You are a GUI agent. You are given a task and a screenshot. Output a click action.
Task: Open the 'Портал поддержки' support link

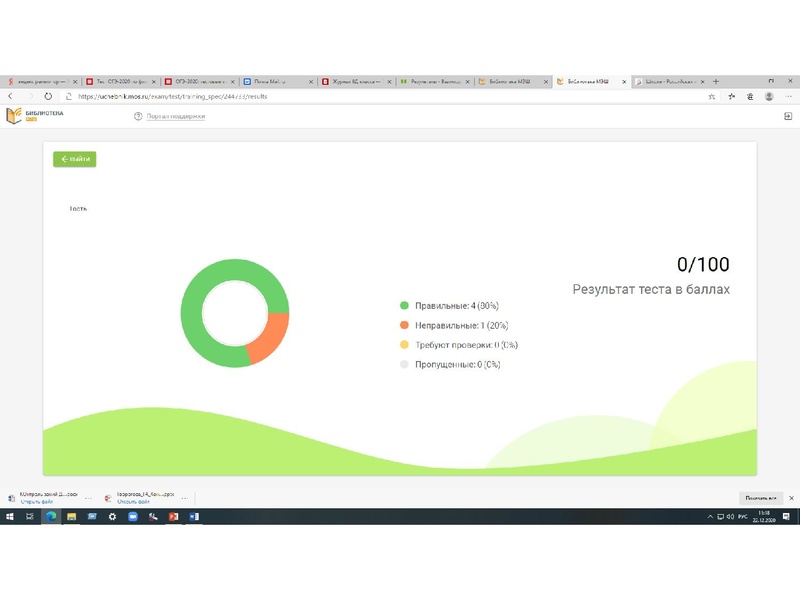[x=175, y=117]
